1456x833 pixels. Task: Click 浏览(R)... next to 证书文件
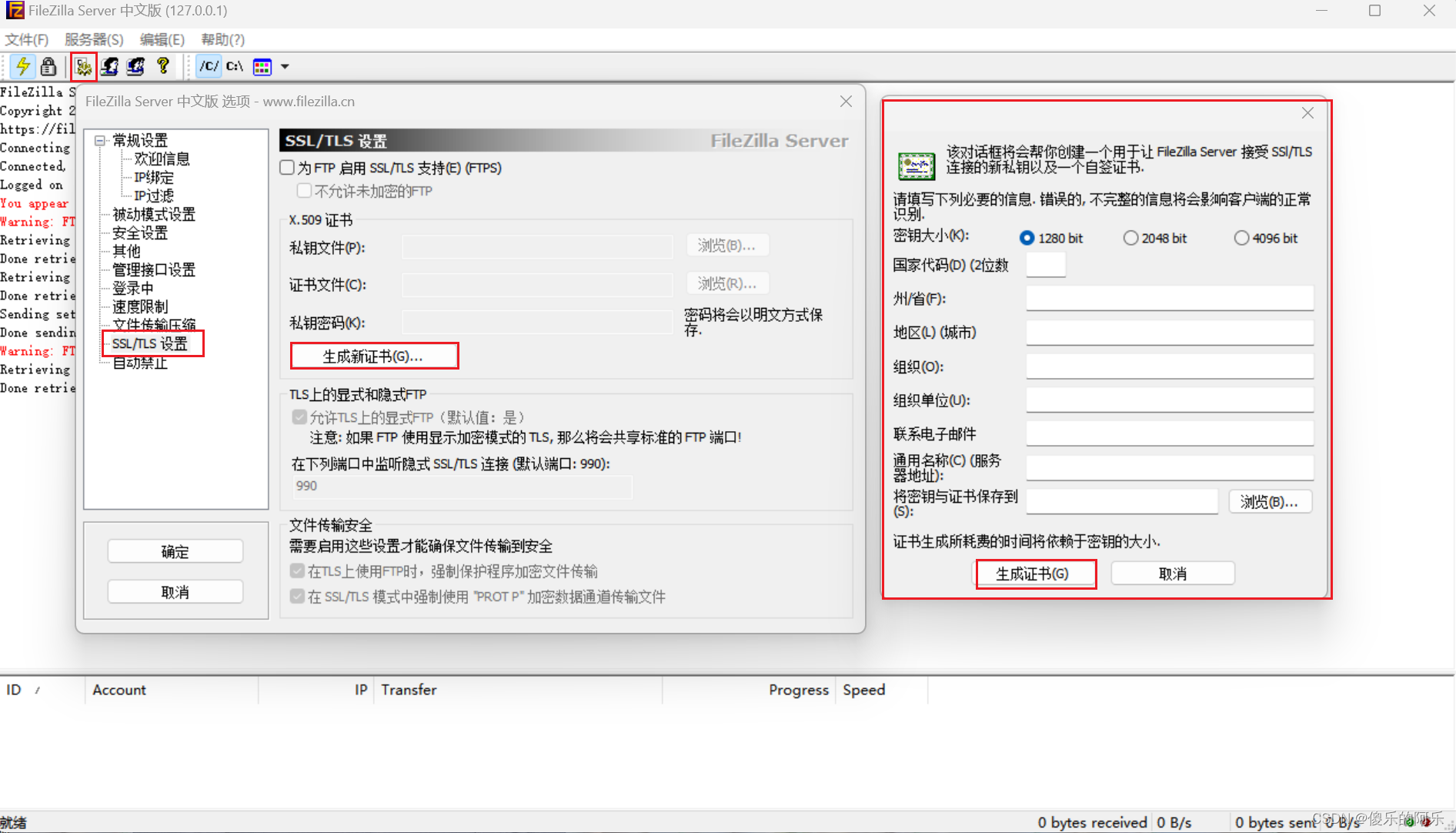coord(727,283)
